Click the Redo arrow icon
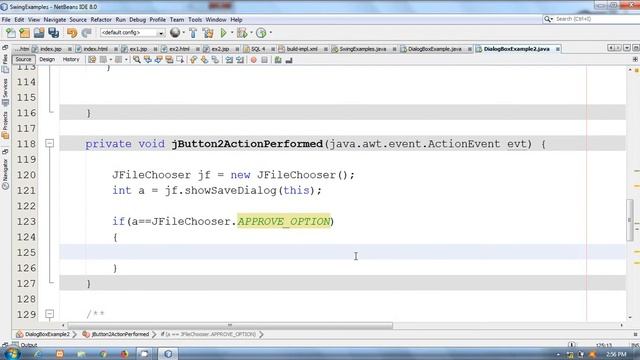 click(x=86, y=33)
